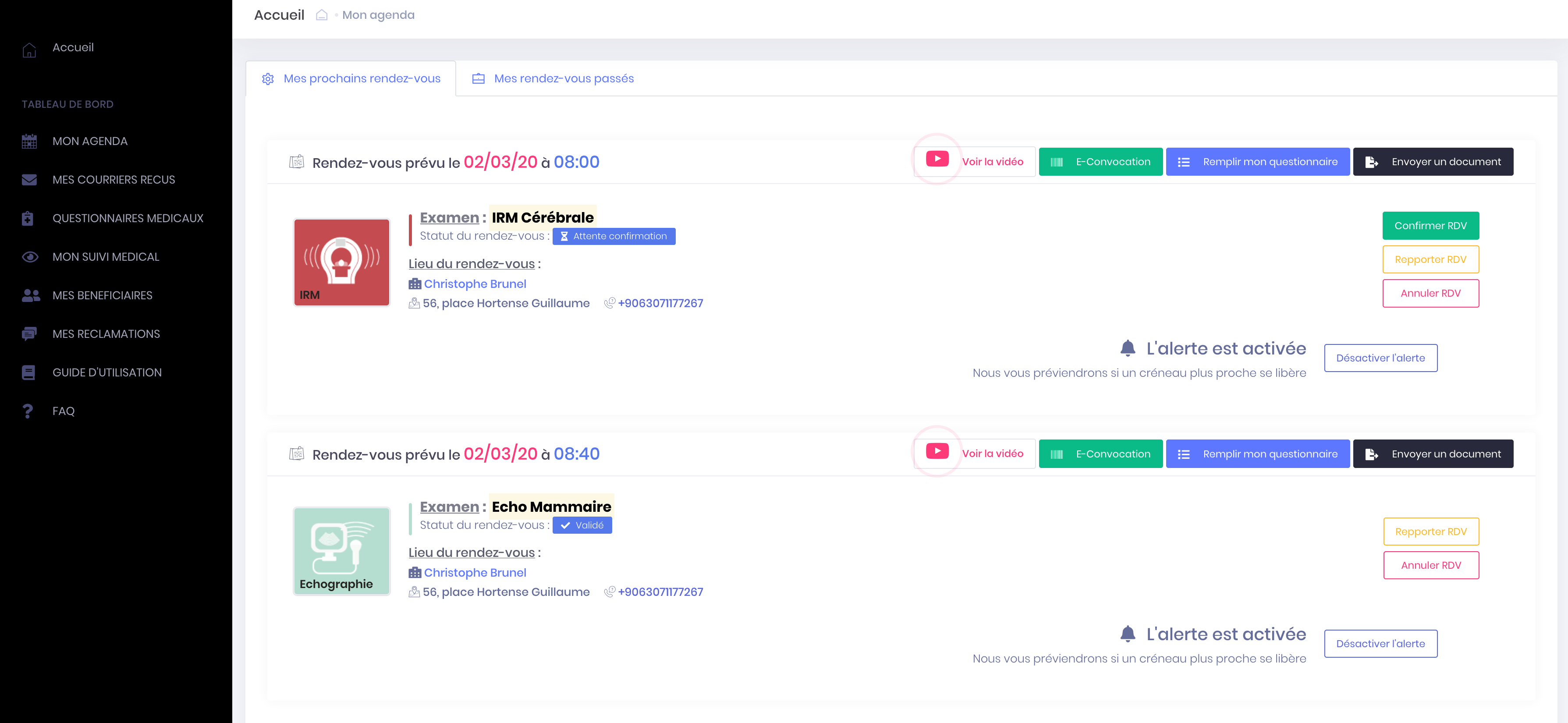Select Mes prochains rendez-vous tab

(362, 78)
